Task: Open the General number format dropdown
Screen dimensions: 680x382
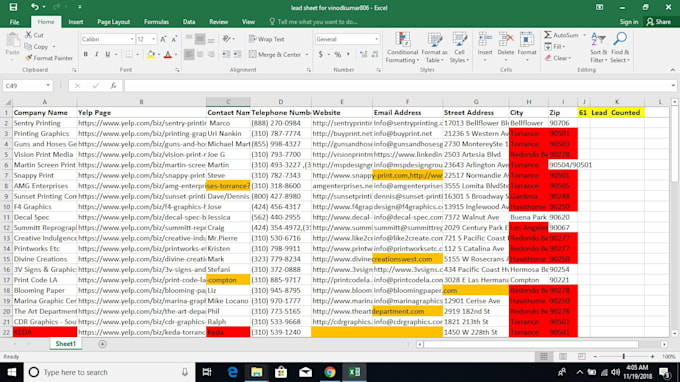Action: point(376,39)
